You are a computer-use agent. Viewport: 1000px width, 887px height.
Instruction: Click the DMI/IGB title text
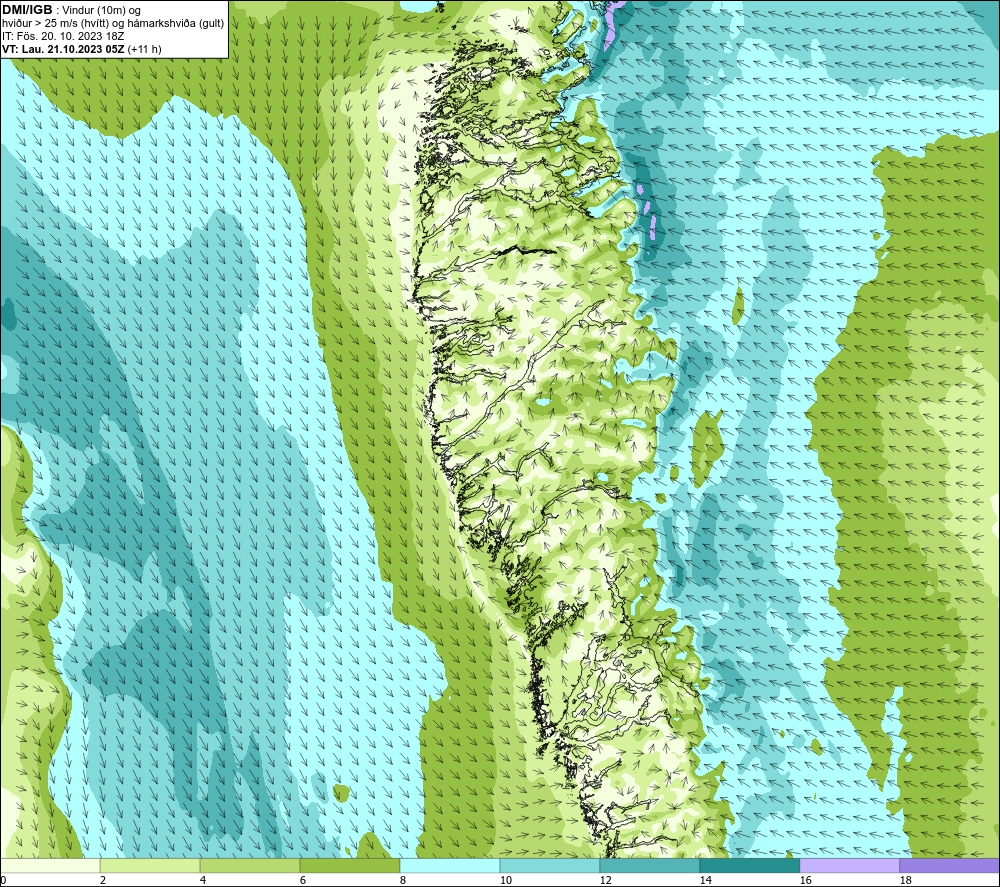(27, 10)
